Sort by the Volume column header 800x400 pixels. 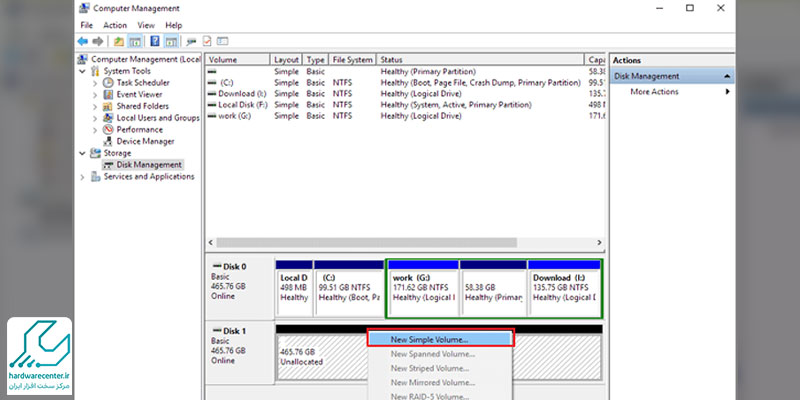click(238, 60)
